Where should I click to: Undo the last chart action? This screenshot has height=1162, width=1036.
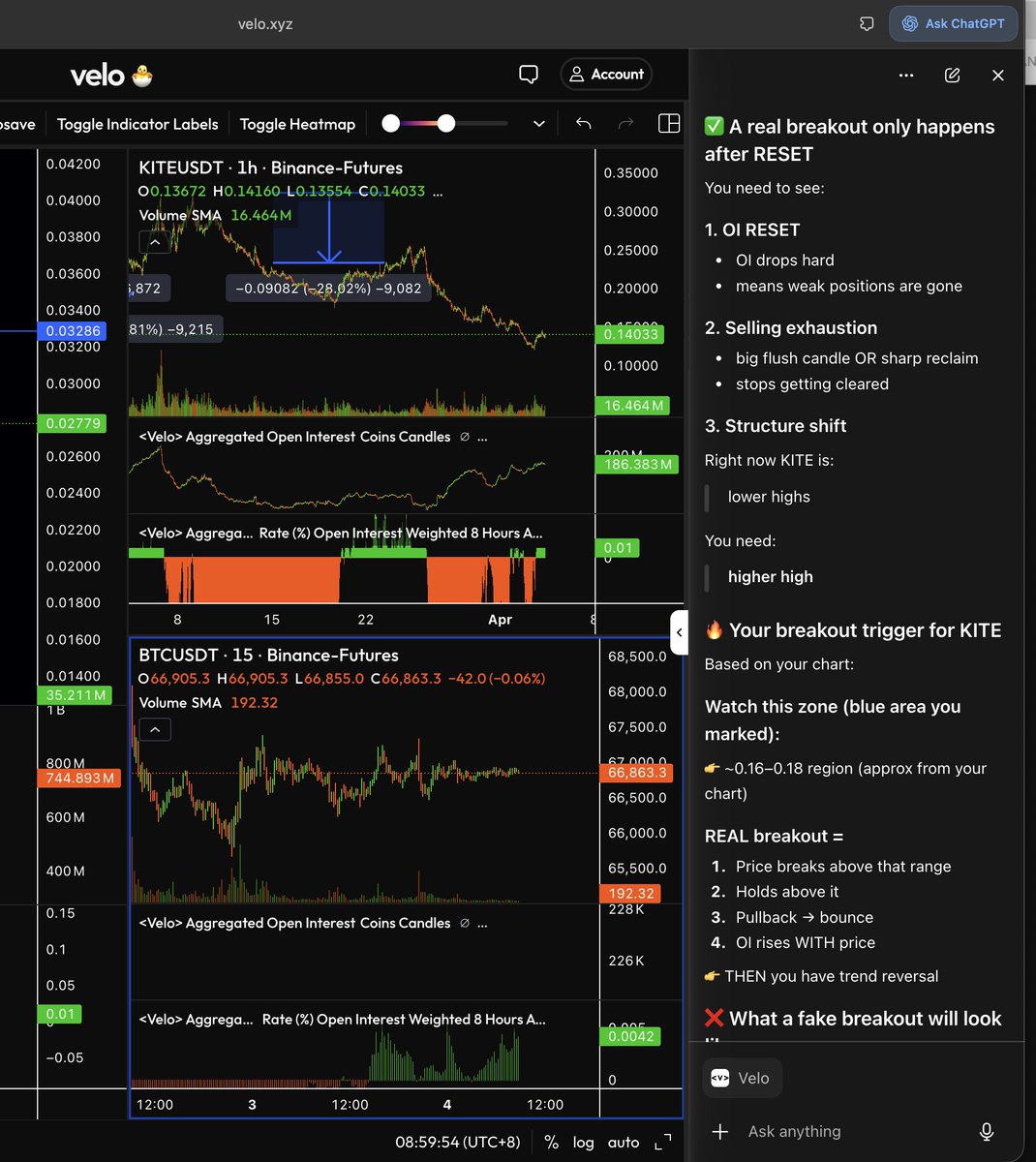coord(583,123)
